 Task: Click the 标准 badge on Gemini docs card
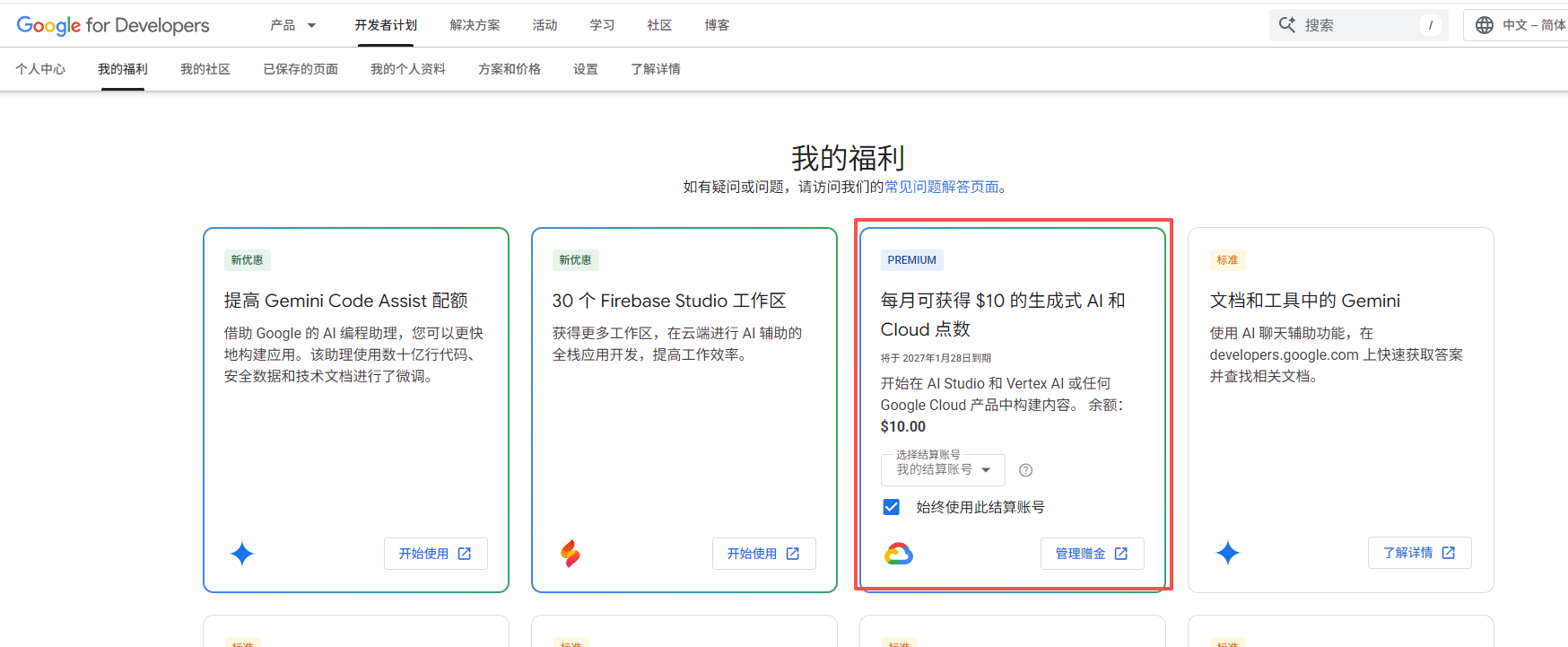[x=1228, y=260]
